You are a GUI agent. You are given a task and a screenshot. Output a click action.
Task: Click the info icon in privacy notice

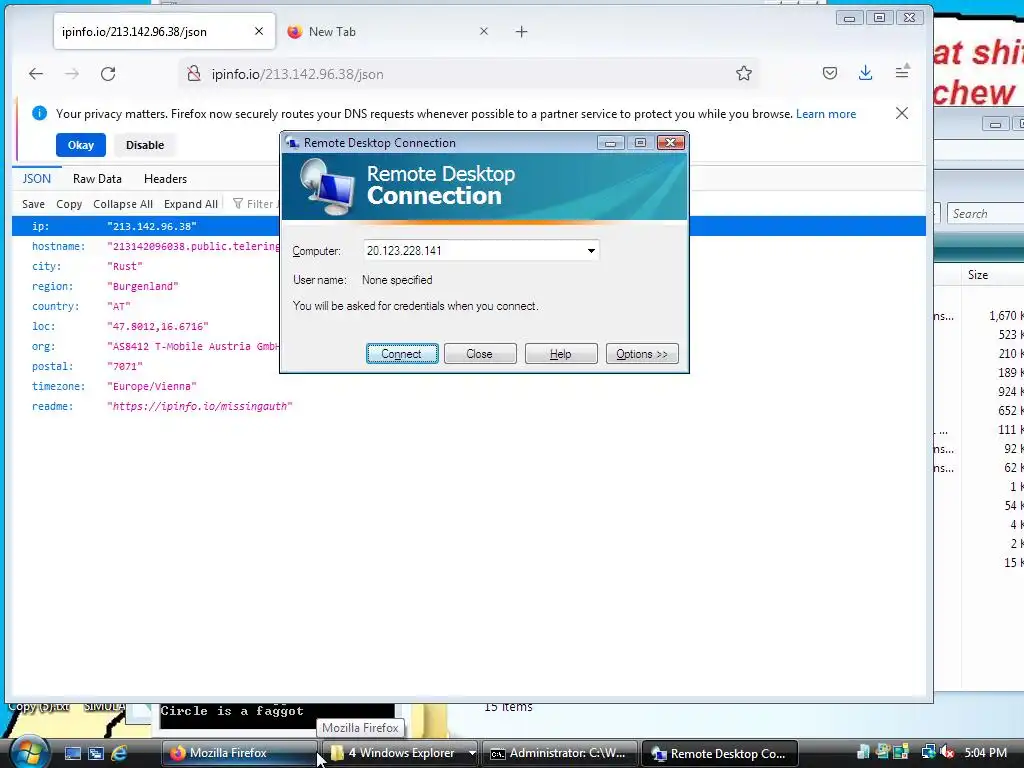point(39,113)
